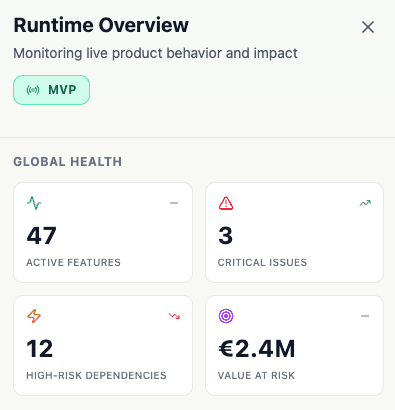Click the red warning triangle icon
This screenshot has height=410, width=395.
[x=226, y=203]
